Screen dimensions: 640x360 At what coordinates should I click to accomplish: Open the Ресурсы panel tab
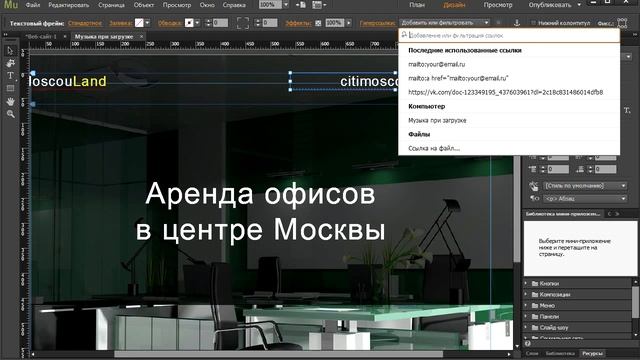pos(592,353)
